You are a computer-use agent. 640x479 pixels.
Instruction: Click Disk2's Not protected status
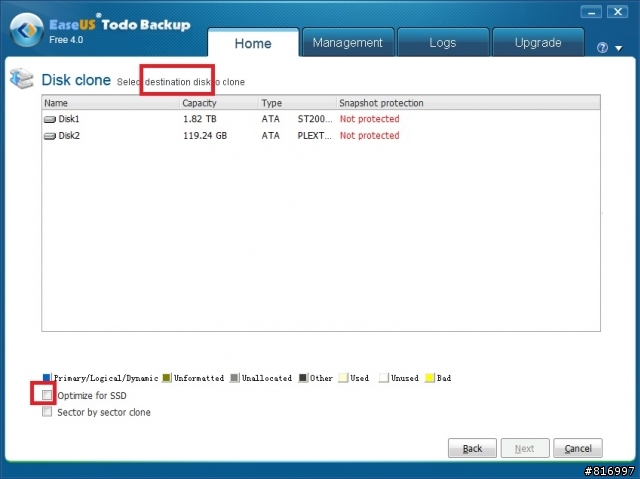point(369,135)
